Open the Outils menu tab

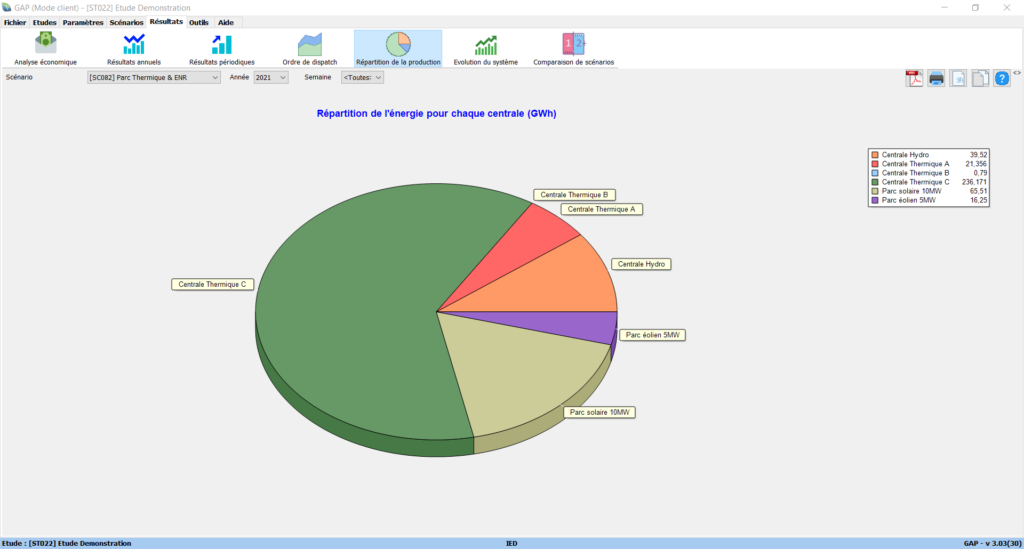click(x=199, y=22)
